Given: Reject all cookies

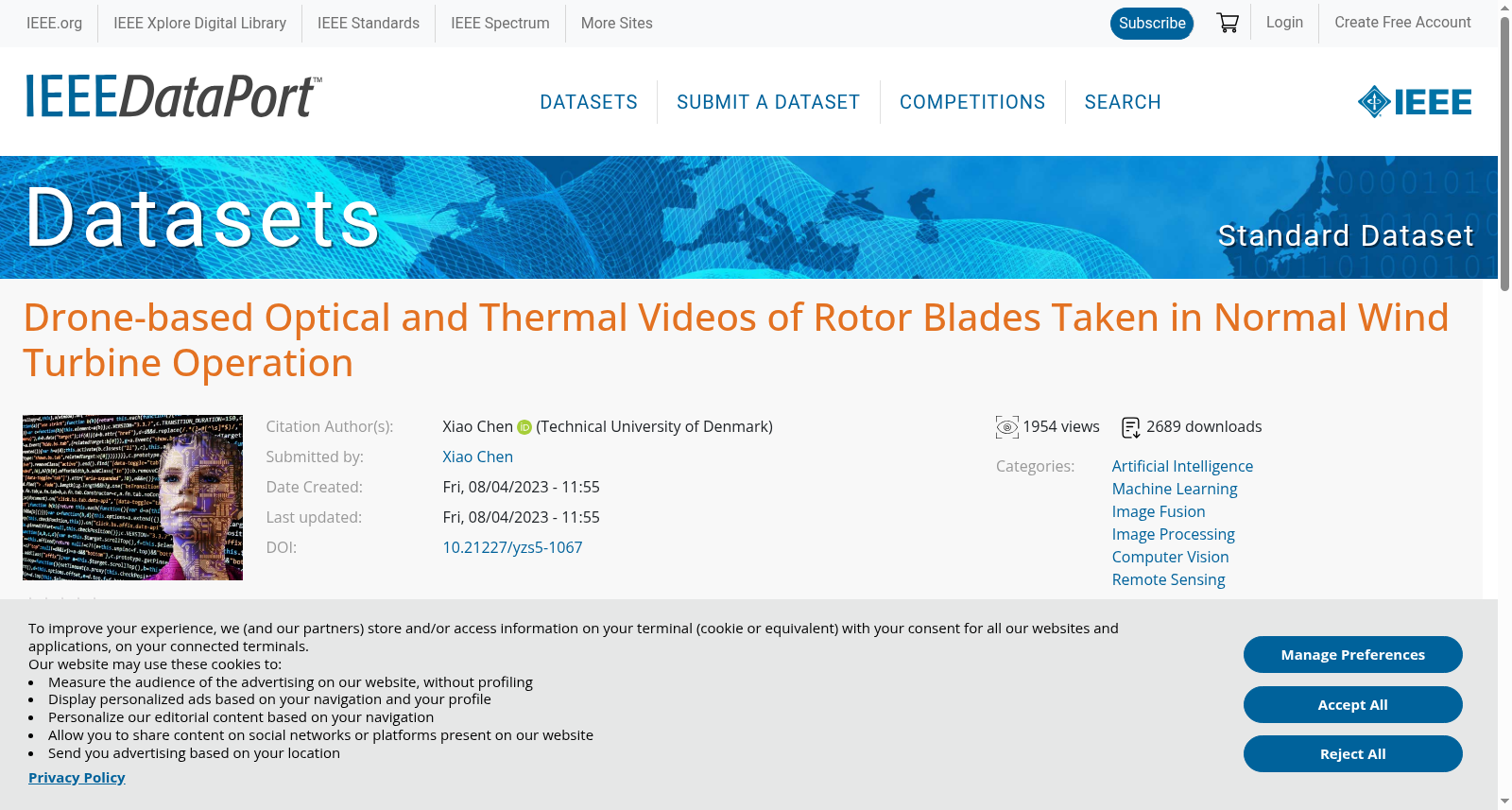Looking at the screenshot, I should (1353, 754).
